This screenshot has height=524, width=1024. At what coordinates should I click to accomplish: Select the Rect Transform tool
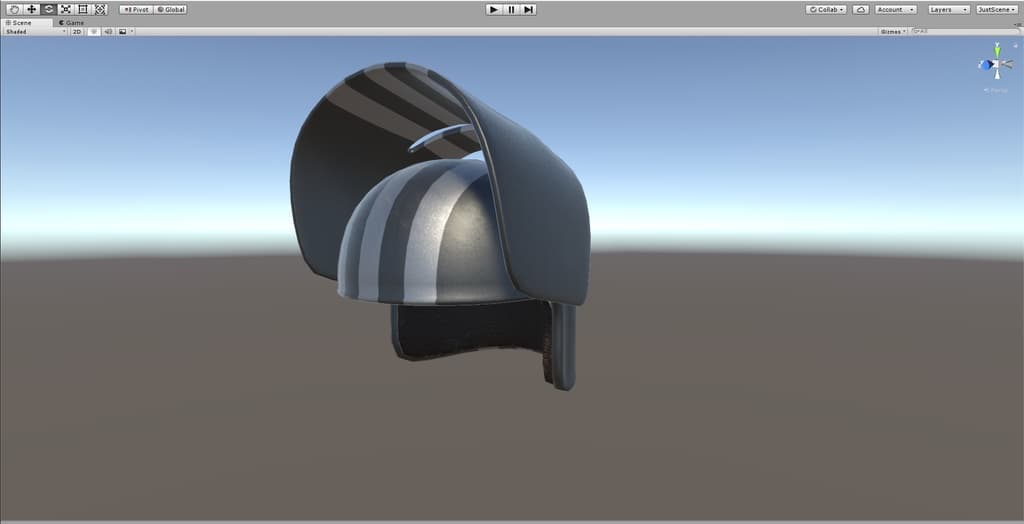pyautogui.click(x=82, y=9)
